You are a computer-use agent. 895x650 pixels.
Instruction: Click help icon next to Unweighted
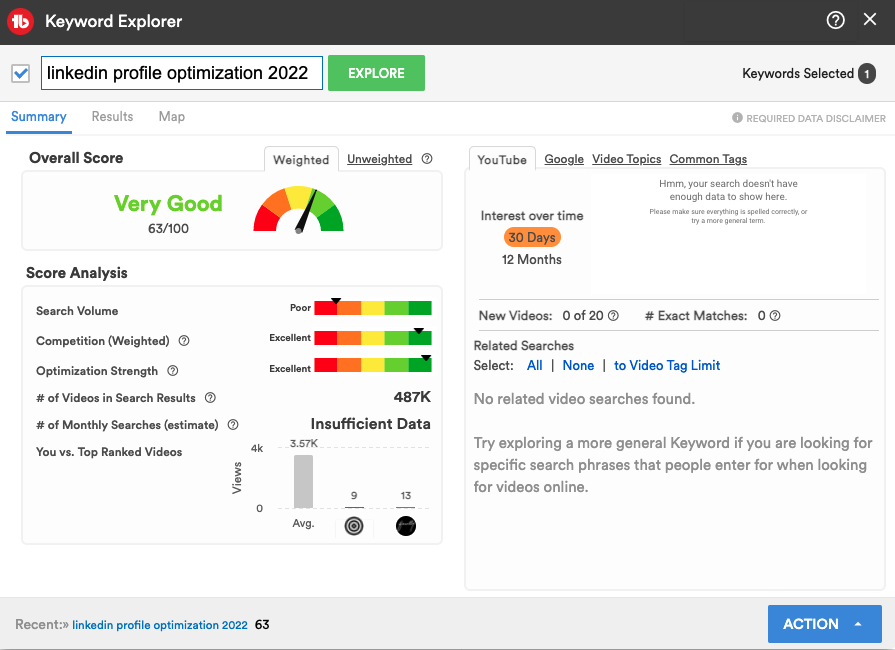click(x=427, y=159)
